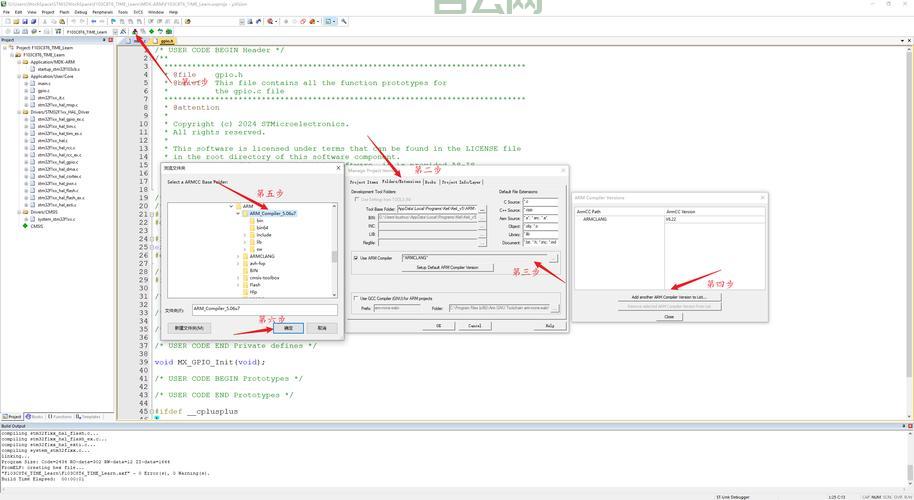The height and width of the screenshot is (500, 914).
Task: Open the Peripherals menu
Action: [x=102, y=12]
